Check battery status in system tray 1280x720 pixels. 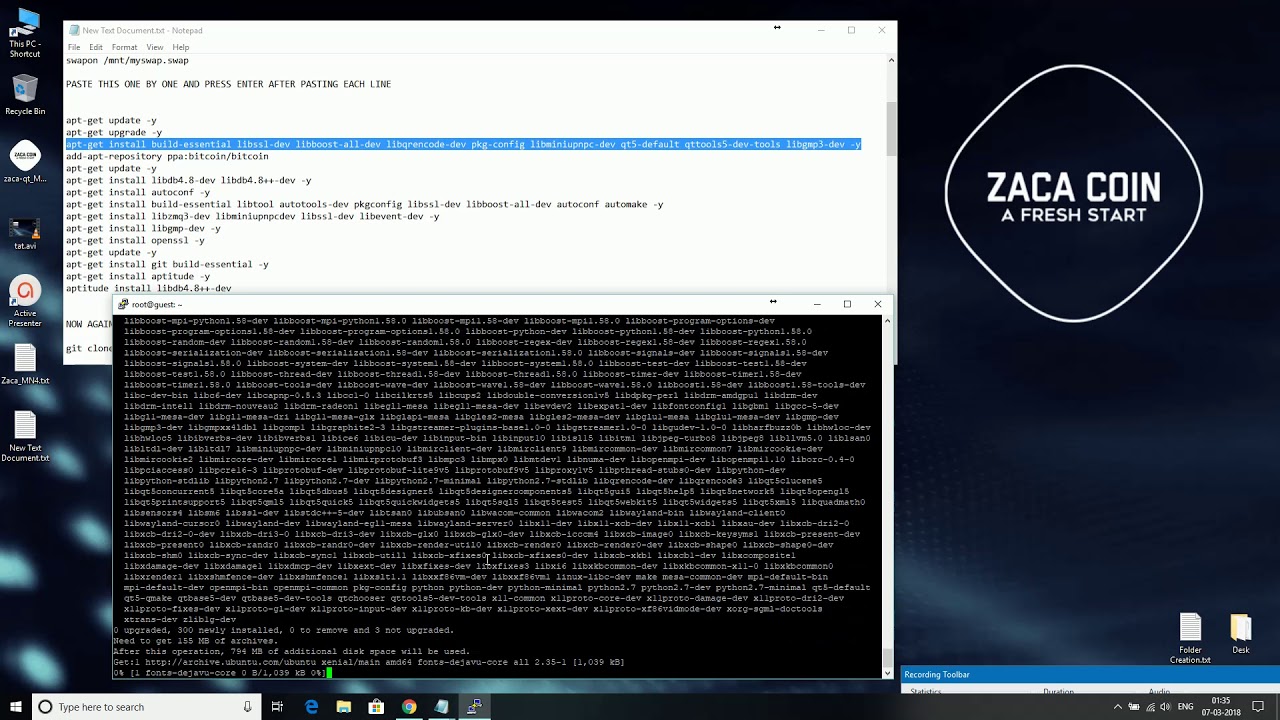[1134, 707]
